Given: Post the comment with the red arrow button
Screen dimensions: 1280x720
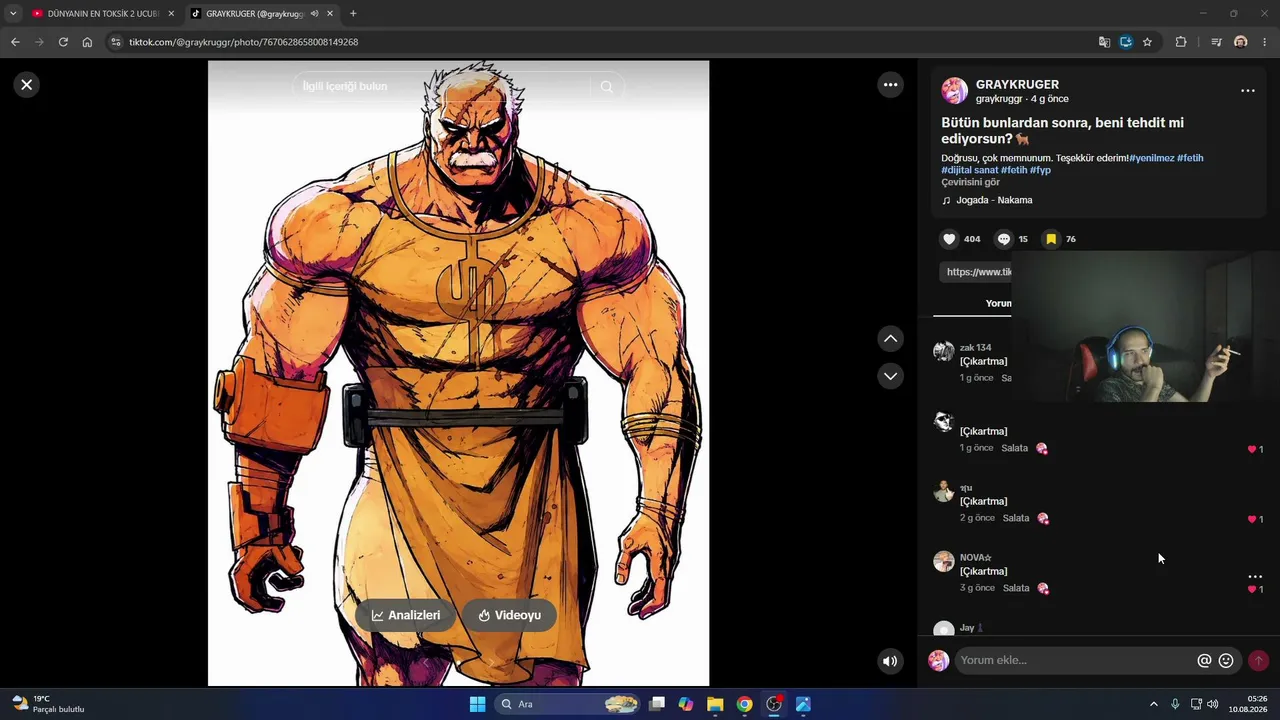Looking at the screenshot, I should point(1258,661).
